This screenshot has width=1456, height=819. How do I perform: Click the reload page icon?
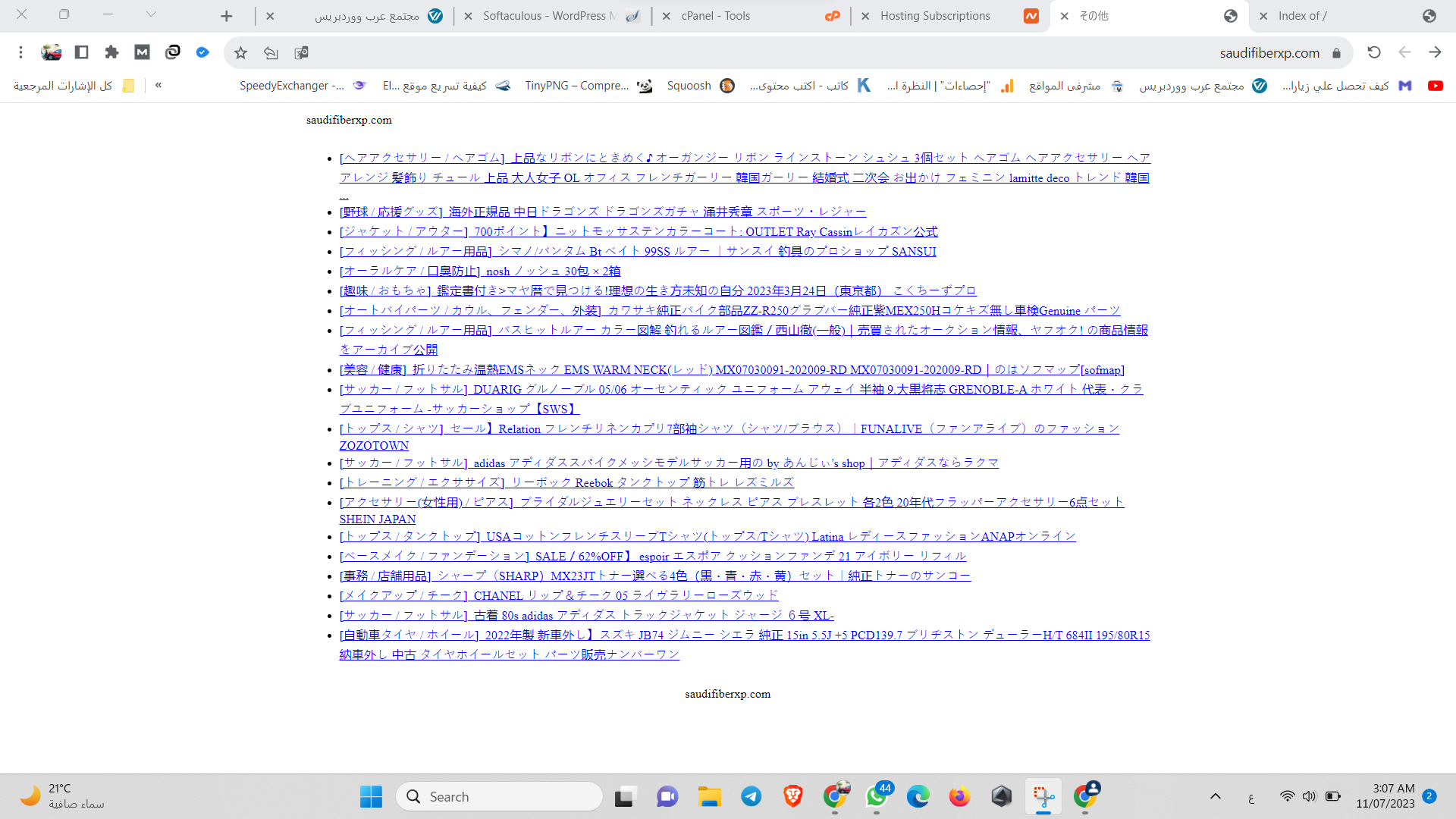tap(1373, 52)
